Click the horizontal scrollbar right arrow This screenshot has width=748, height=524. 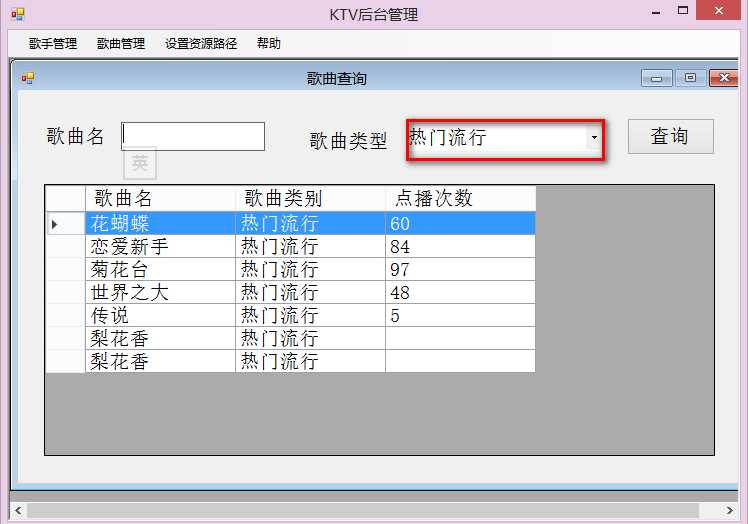tap(729, 510)
